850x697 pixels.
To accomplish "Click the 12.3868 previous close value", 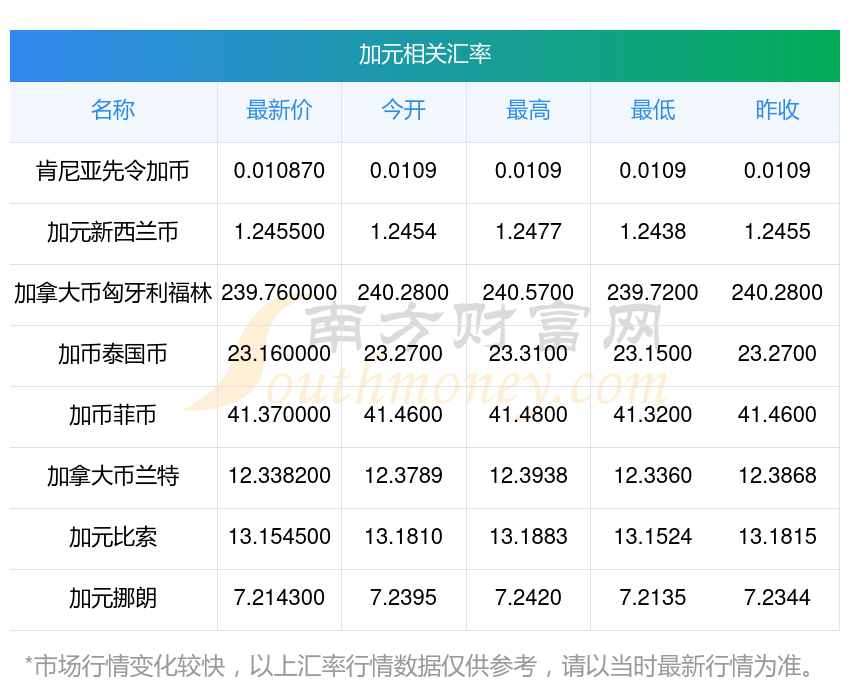I will pyautogui.click(x=777, y=476).
